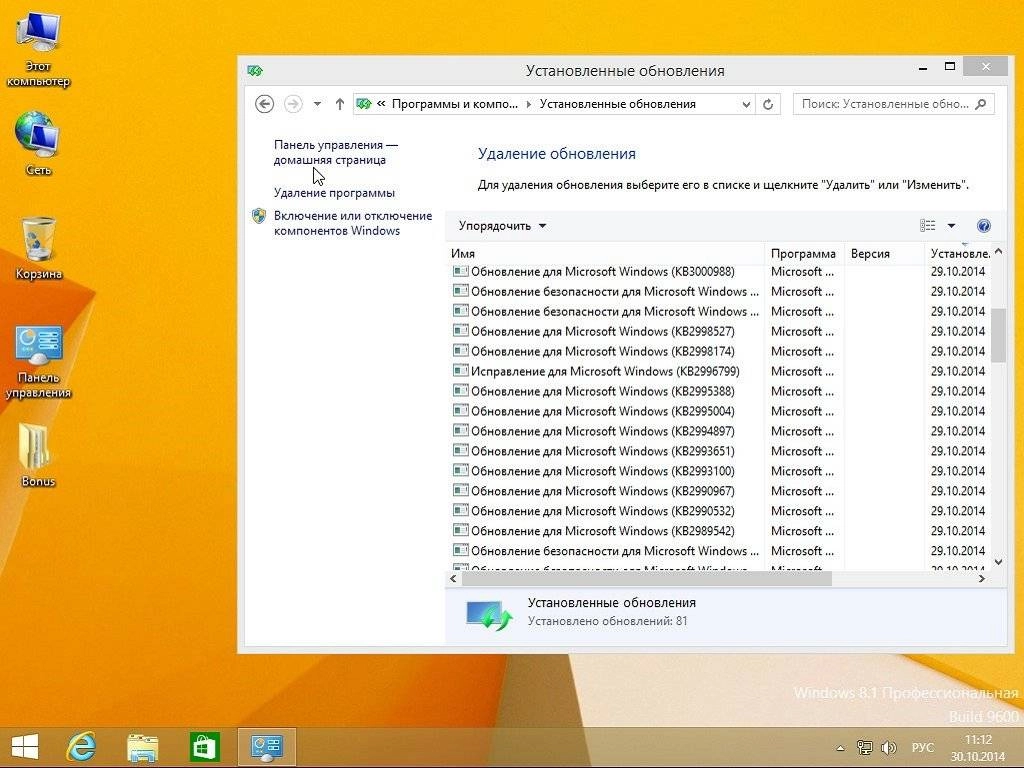The image size is (1024, 768).
Task: Open the Bonus folder on desktop
Action: [x=38, y=455]
